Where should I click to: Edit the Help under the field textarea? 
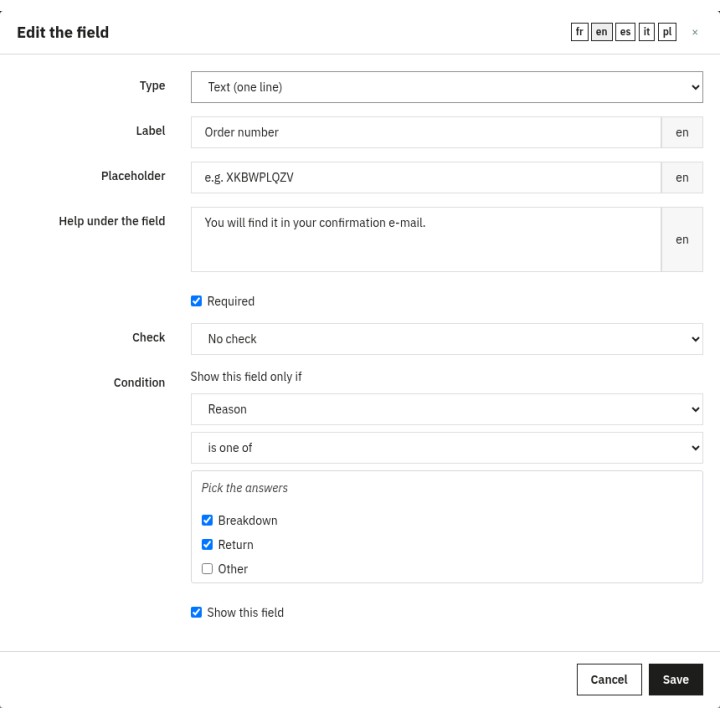[x=426, y=239]
